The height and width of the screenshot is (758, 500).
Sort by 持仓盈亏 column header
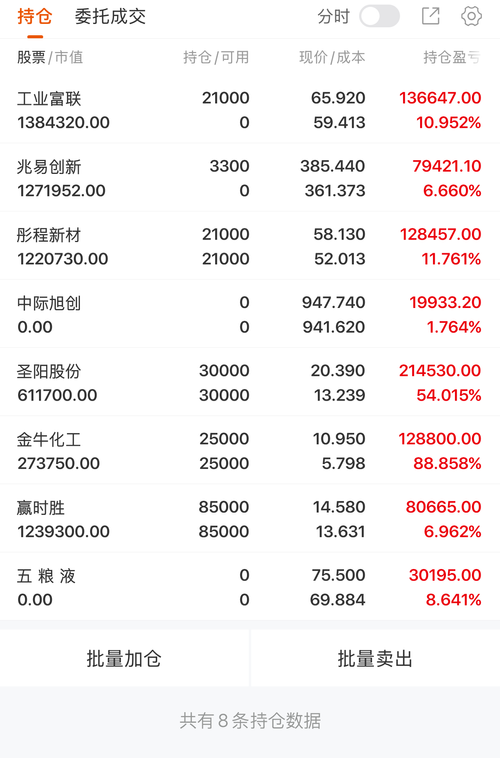point(452,58)
